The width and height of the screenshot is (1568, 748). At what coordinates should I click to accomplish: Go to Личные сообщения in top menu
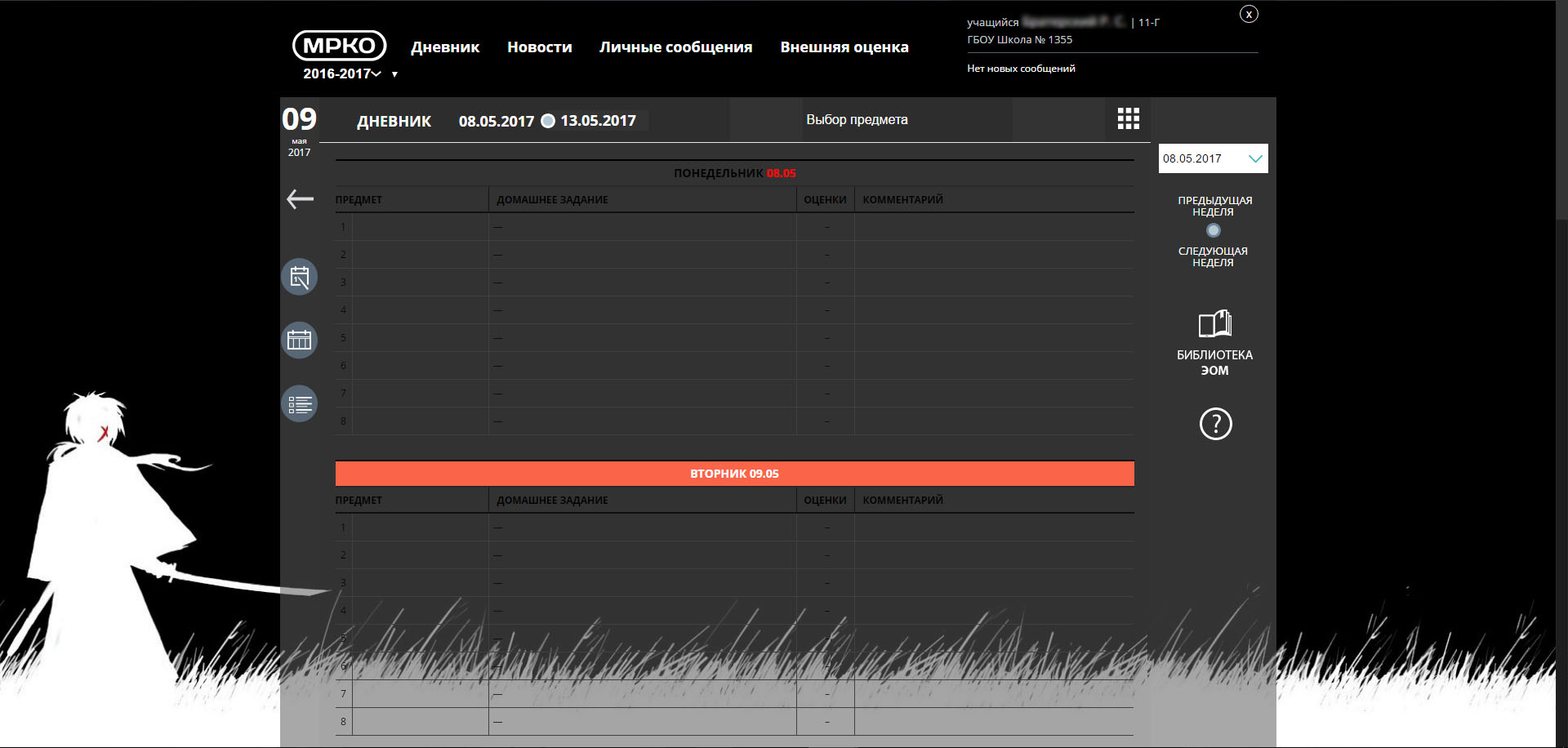[x=675, y=47]
